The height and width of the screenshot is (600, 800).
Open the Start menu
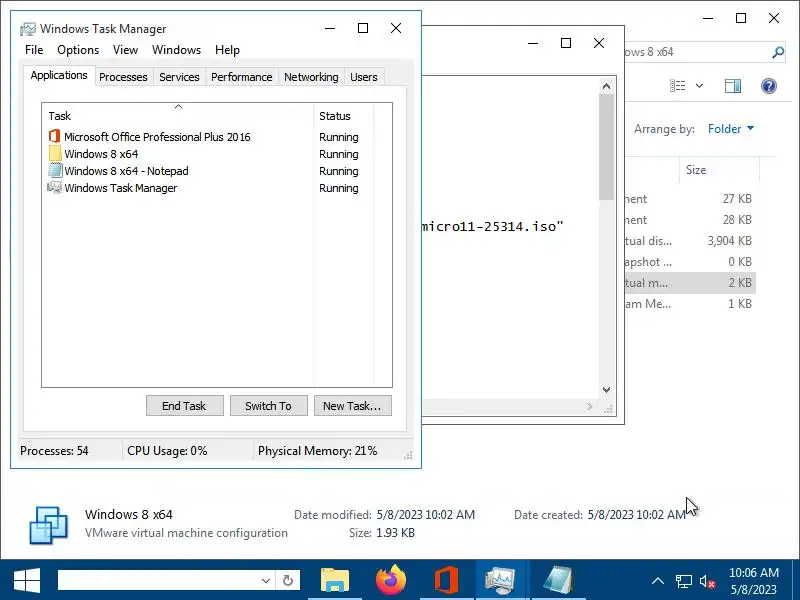tap(27, 580)
